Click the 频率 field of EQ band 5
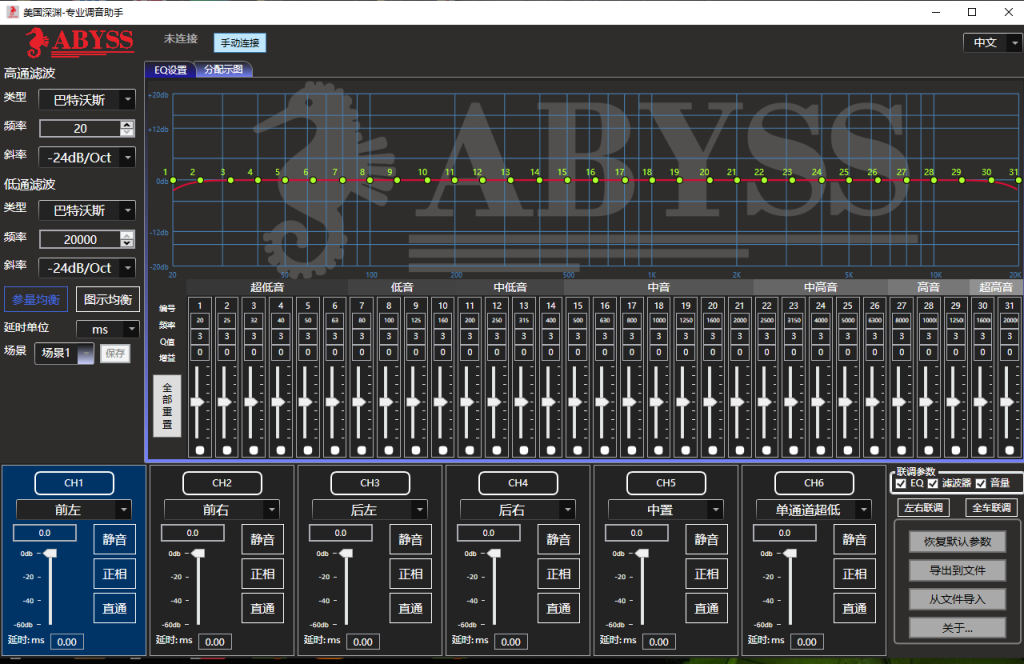Screen dimensions: 1024x664 [x=308, y=321]
